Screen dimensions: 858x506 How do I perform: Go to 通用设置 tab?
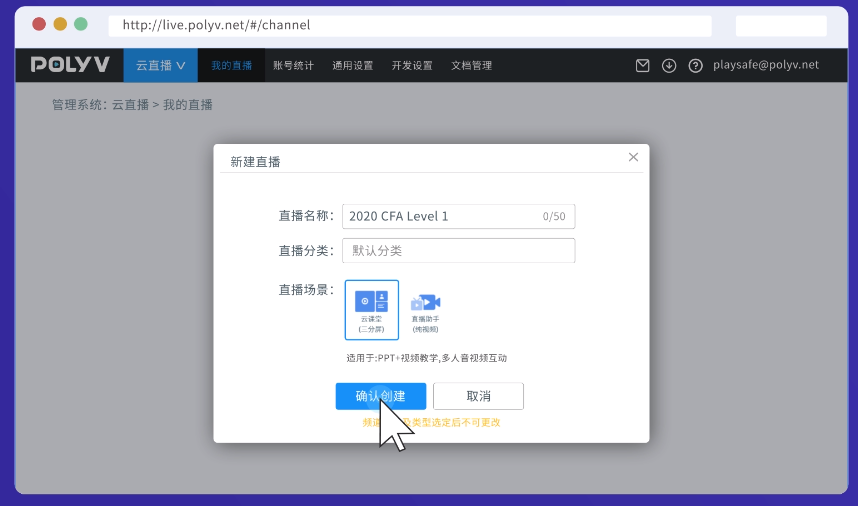[352, 66]
